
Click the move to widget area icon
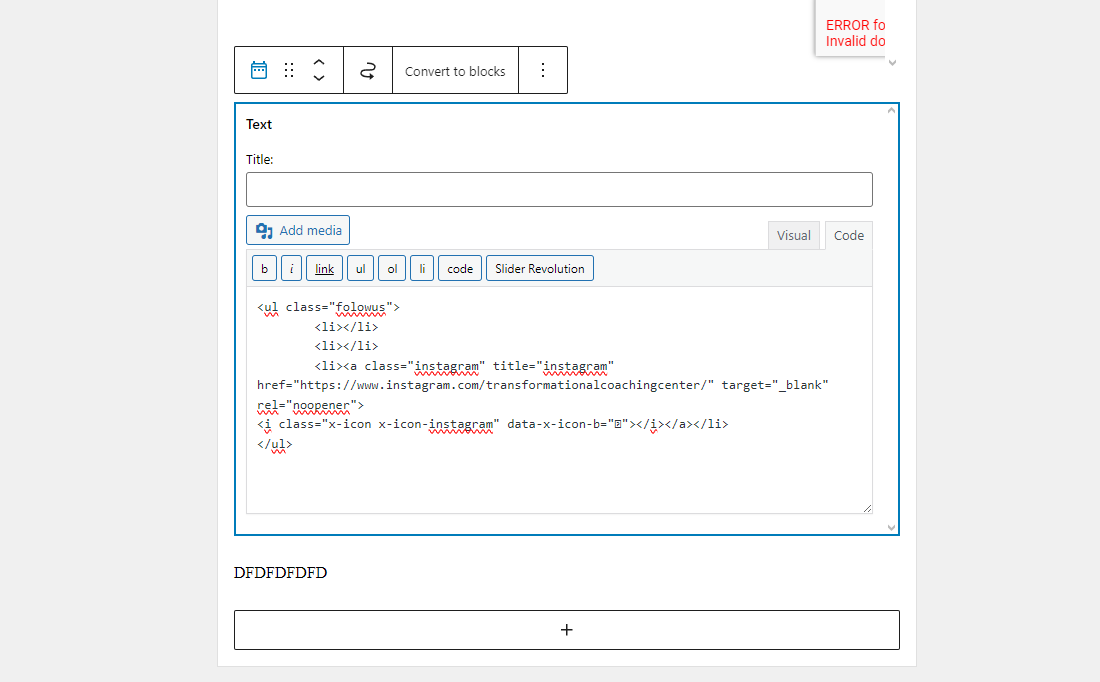(368, 70)
